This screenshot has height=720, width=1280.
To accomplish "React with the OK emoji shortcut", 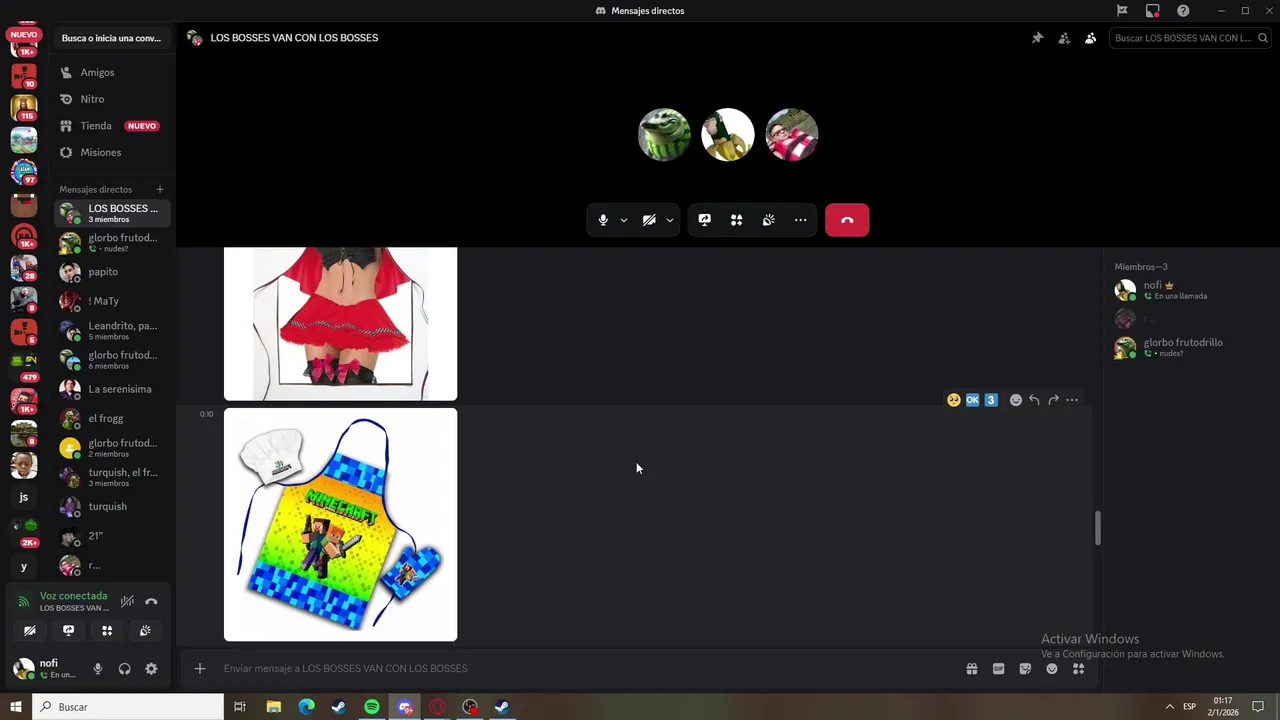I will point(972,400).
